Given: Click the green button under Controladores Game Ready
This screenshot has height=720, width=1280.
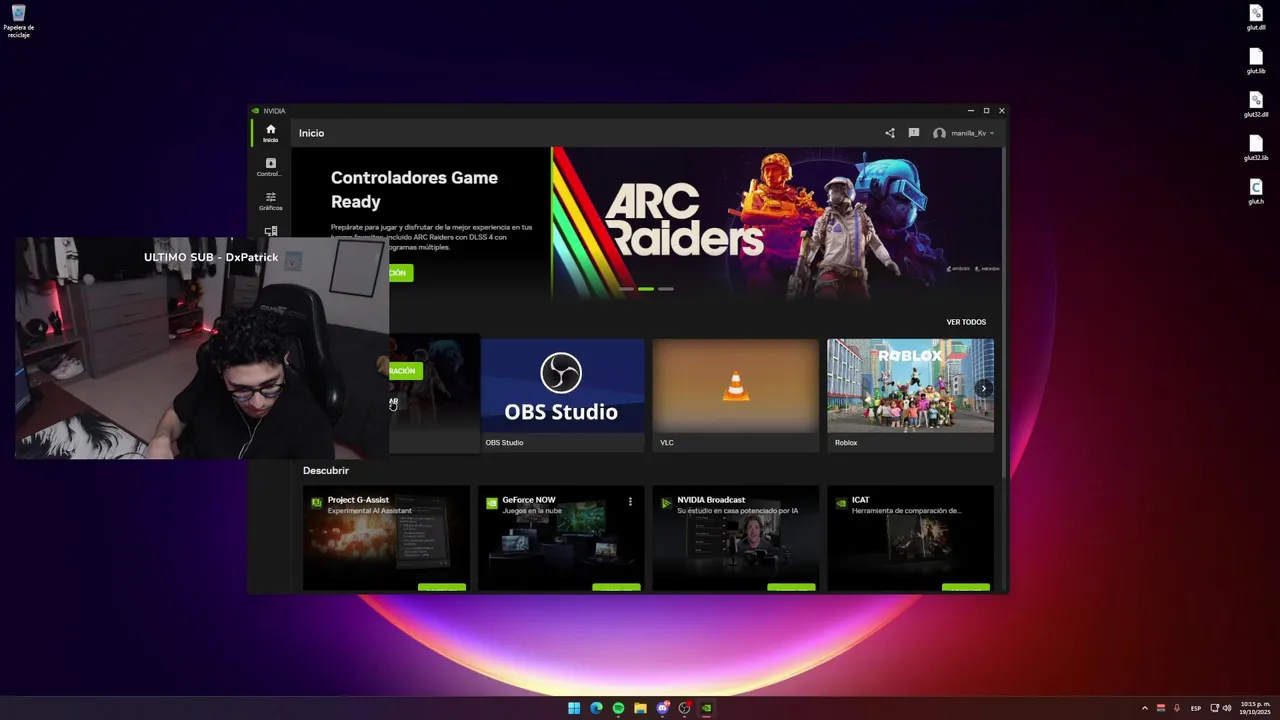Looking at the screenshot, I should pyautogui.click(x=400, y=273).
